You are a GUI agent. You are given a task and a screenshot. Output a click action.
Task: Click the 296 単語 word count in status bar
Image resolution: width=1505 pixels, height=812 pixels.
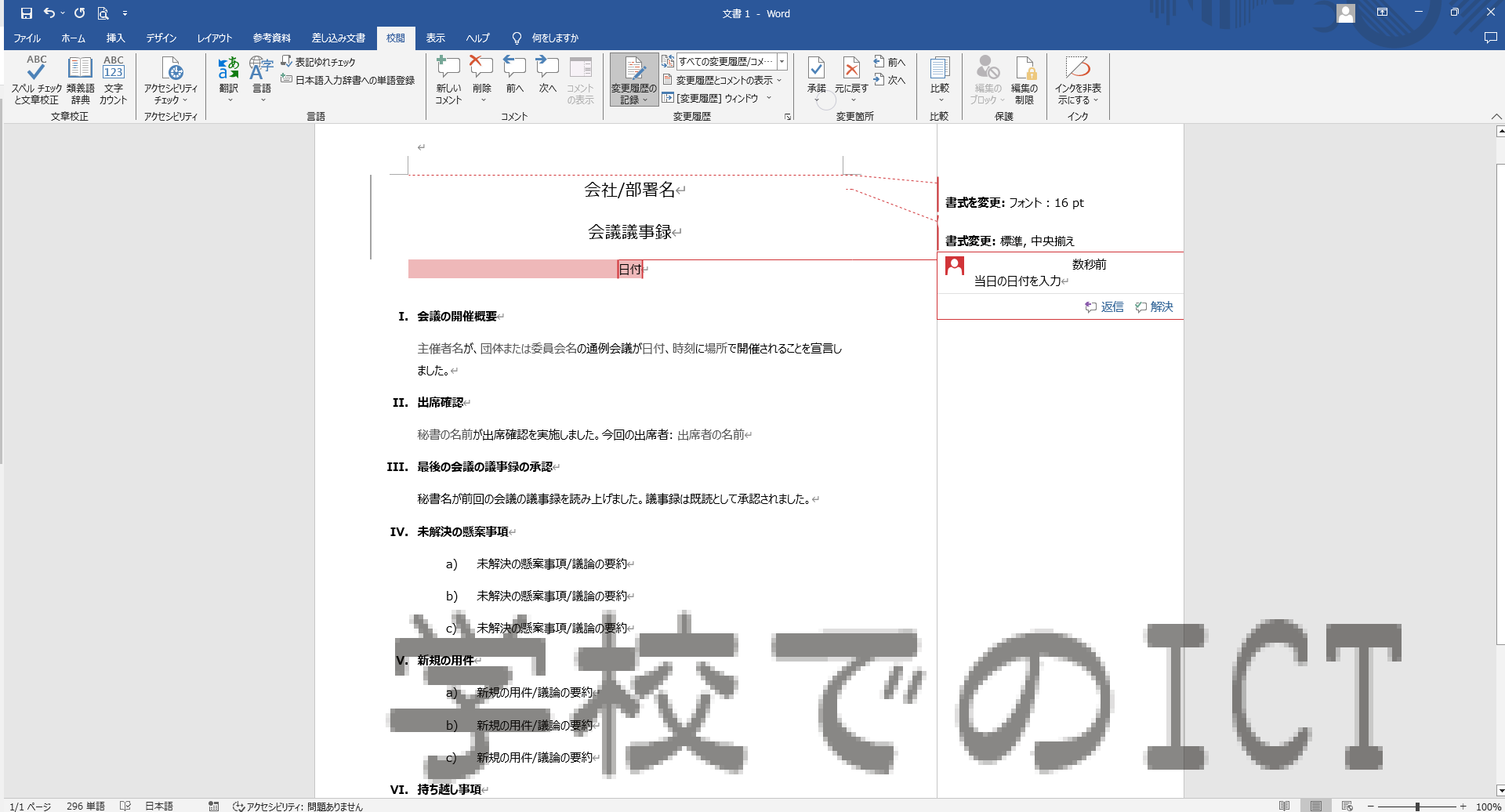point(85,806)
